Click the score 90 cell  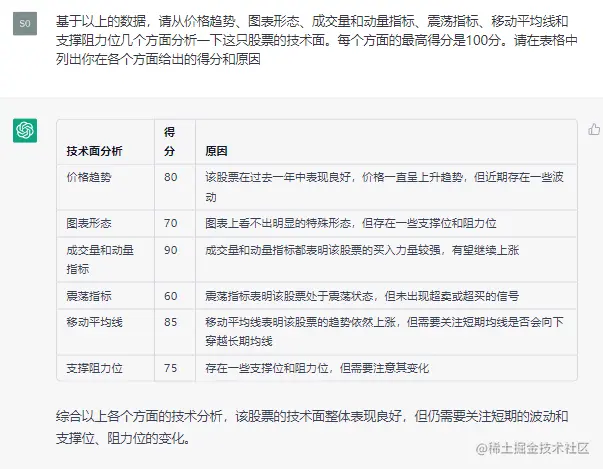coord(171,250)
